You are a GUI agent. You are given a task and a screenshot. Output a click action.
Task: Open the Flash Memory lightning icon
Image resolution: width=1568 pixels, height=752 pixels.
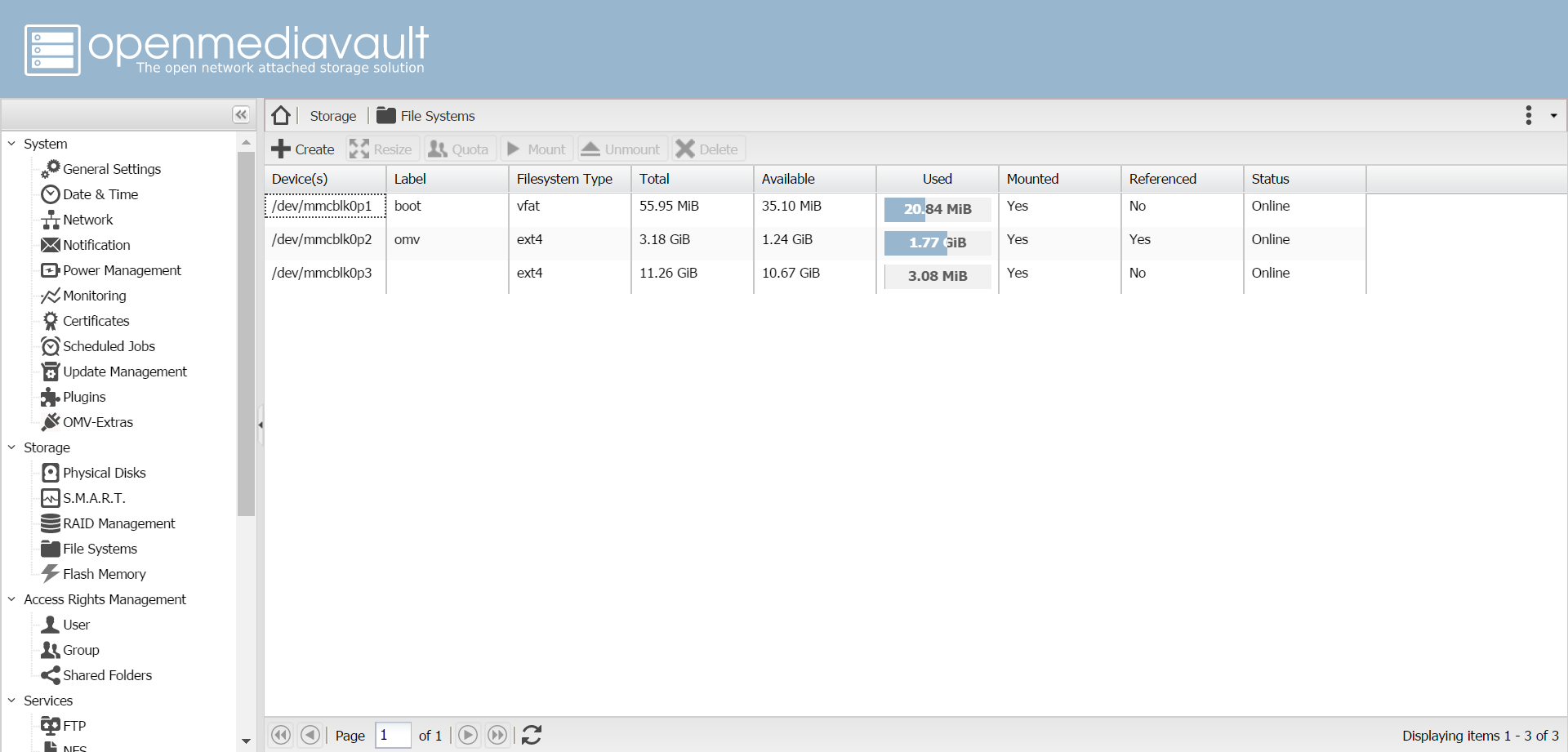tap(51, 574)
